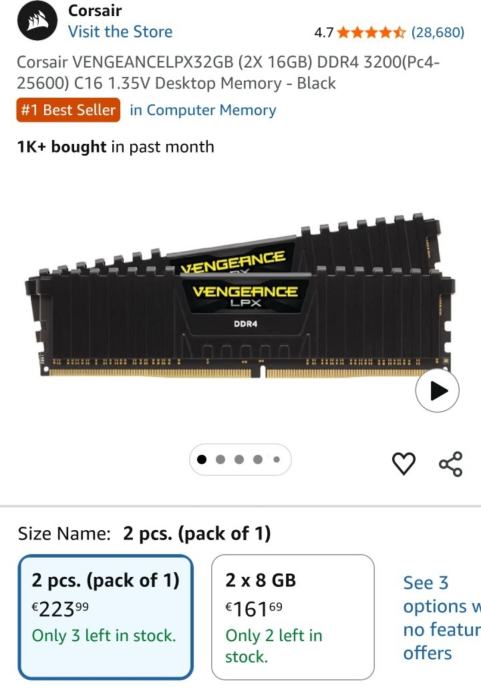Tap the Corsair sails logo icon
This screenshot has height=690, width=481.
click(37, 21)
